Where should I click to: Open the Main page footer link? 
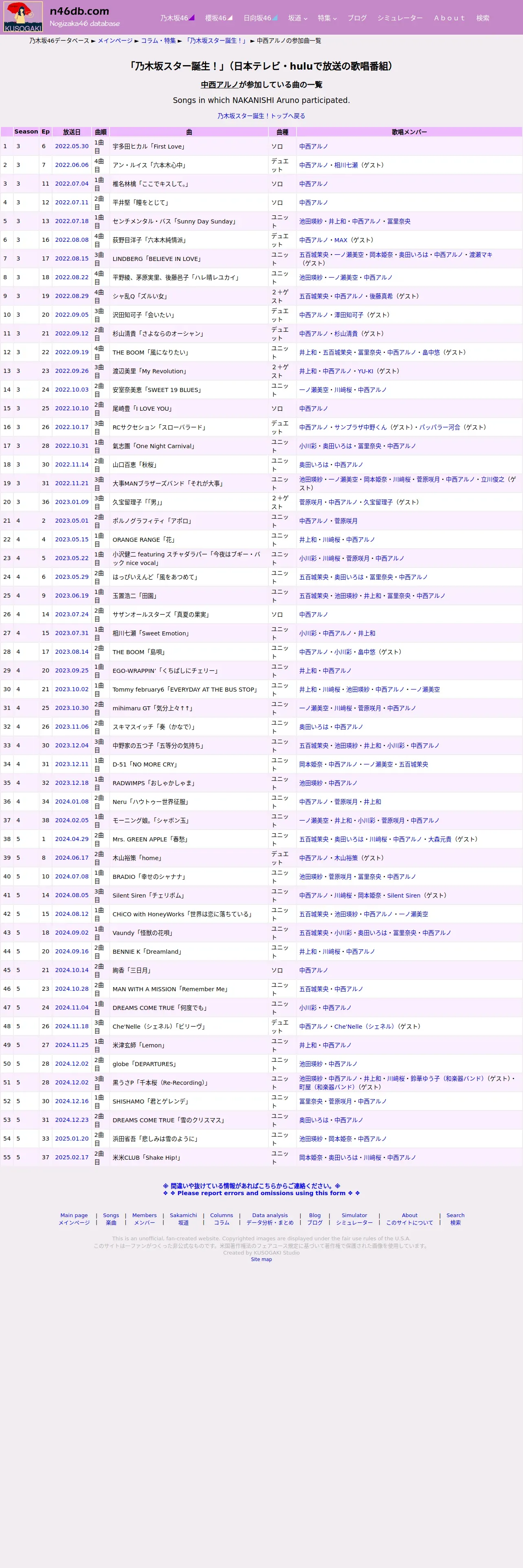point(74,1219)
